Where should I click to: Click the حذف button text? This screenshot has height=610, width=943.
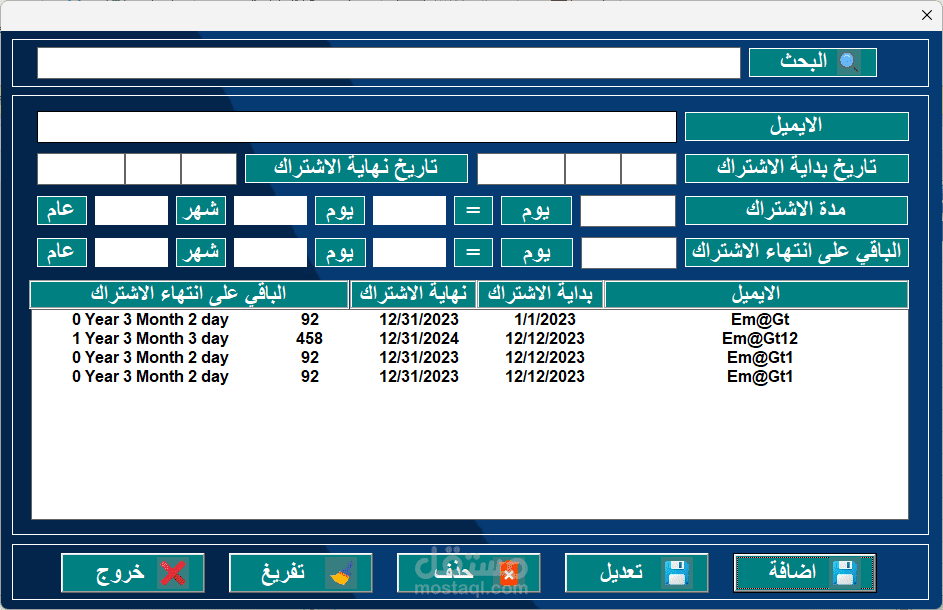click(453, 571)
